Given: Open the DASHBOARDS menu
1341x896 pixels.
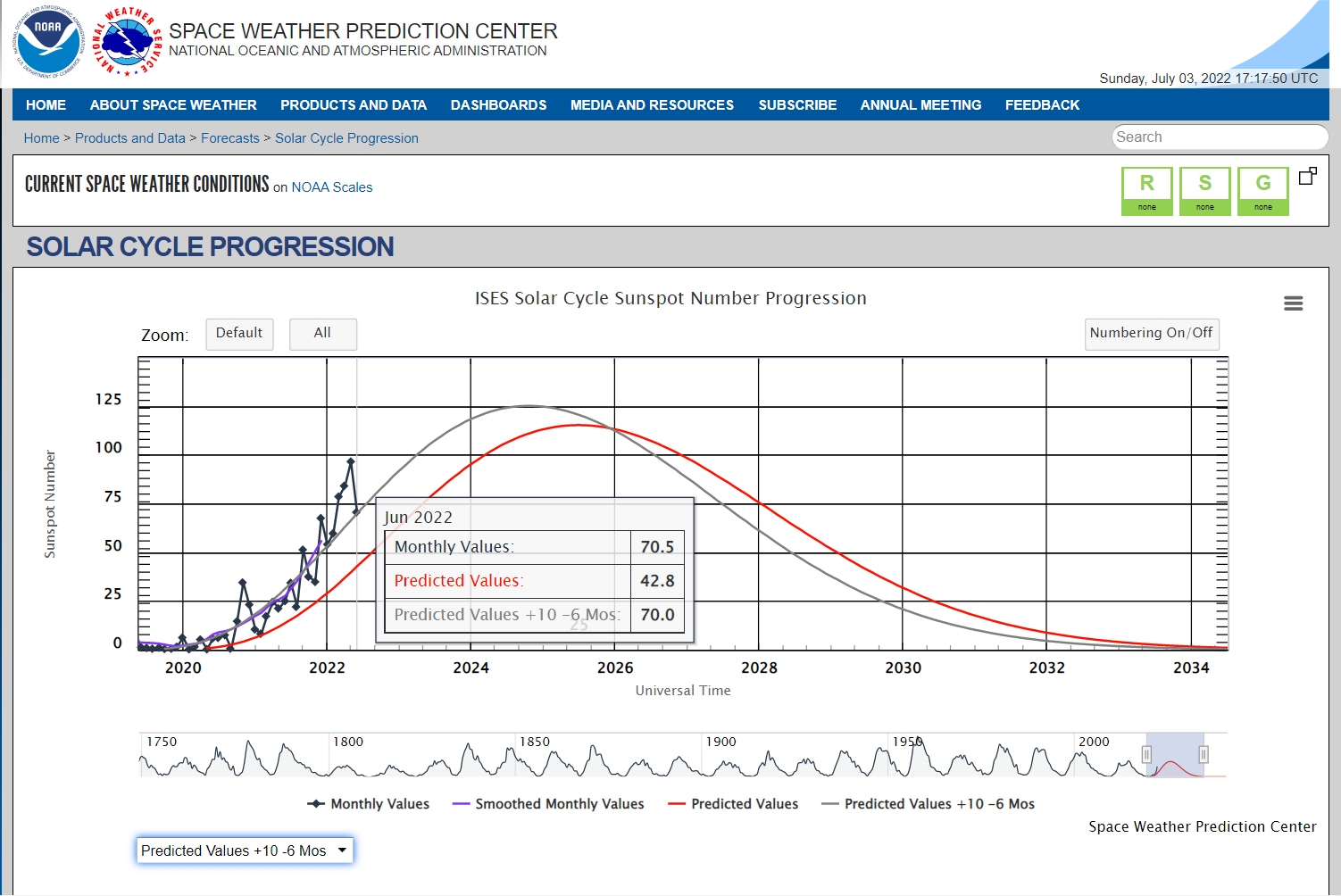Looking at the screenshot, I should coord(498,104).
